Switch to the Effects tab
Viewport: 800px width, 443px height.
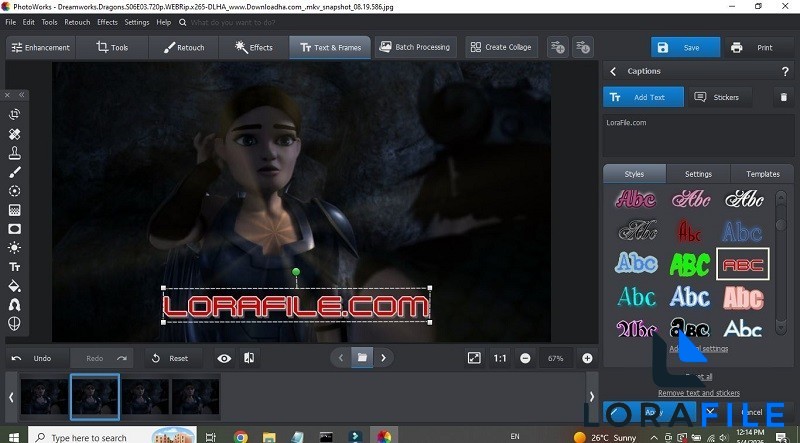click(x=254, y=47)
